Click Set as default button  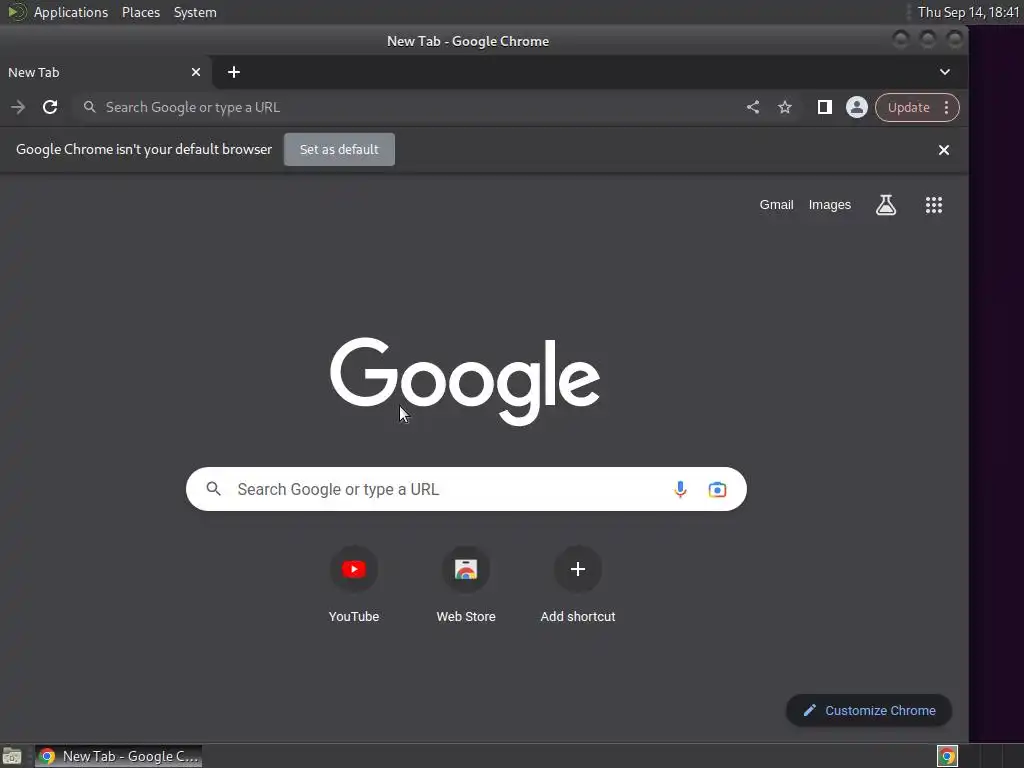339,150
